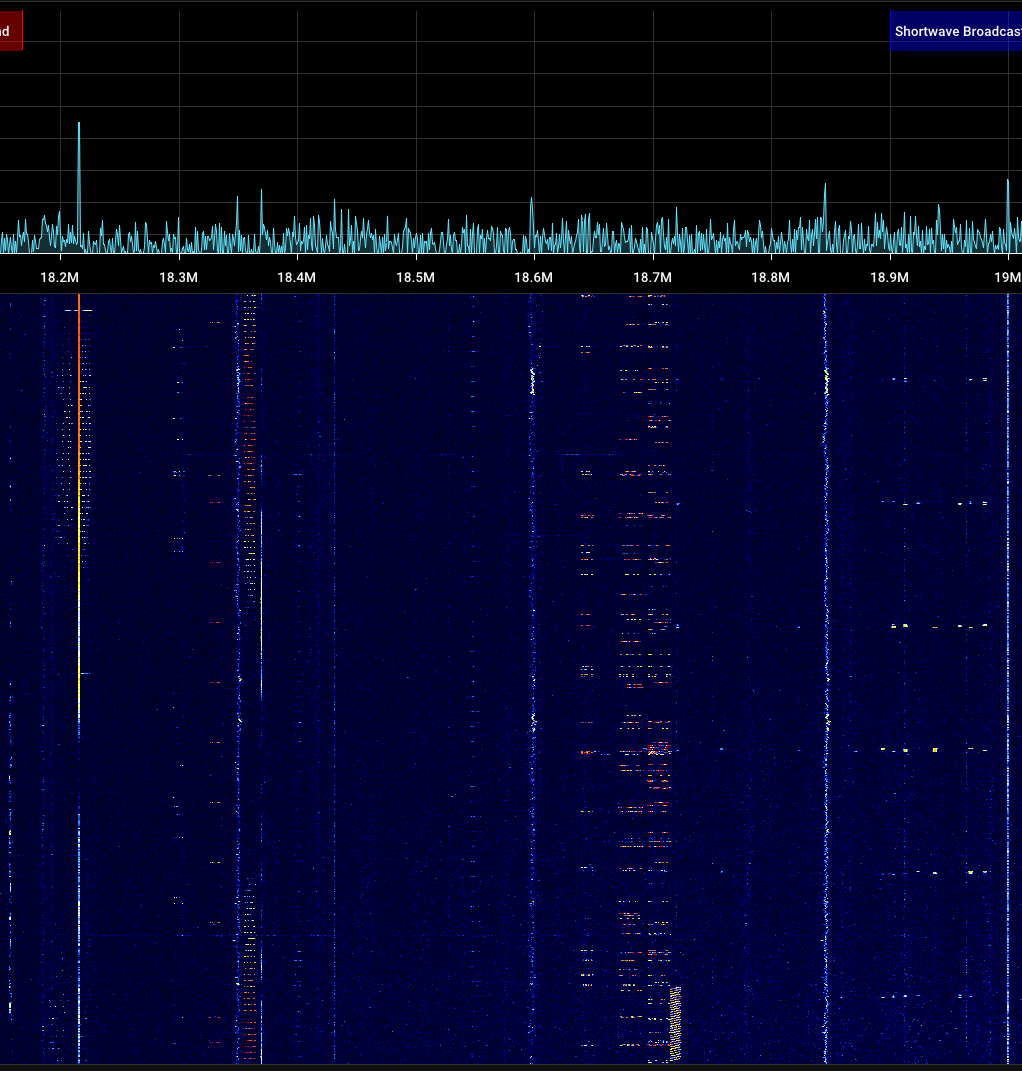Pick the spectrum peak at 19M right edge
1022x1071 pixels.
1007,182
